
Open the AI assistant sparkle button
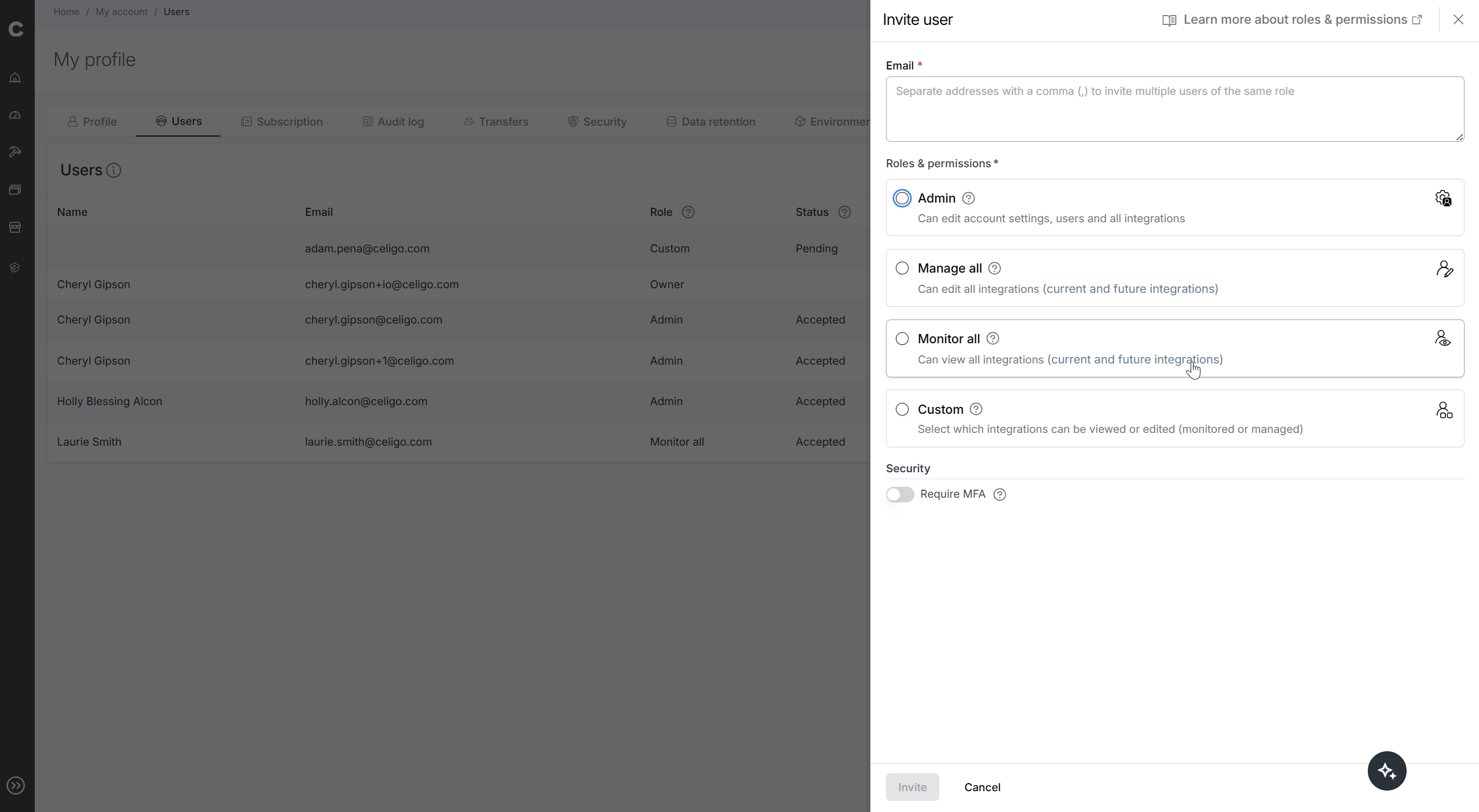[1386, 771]
